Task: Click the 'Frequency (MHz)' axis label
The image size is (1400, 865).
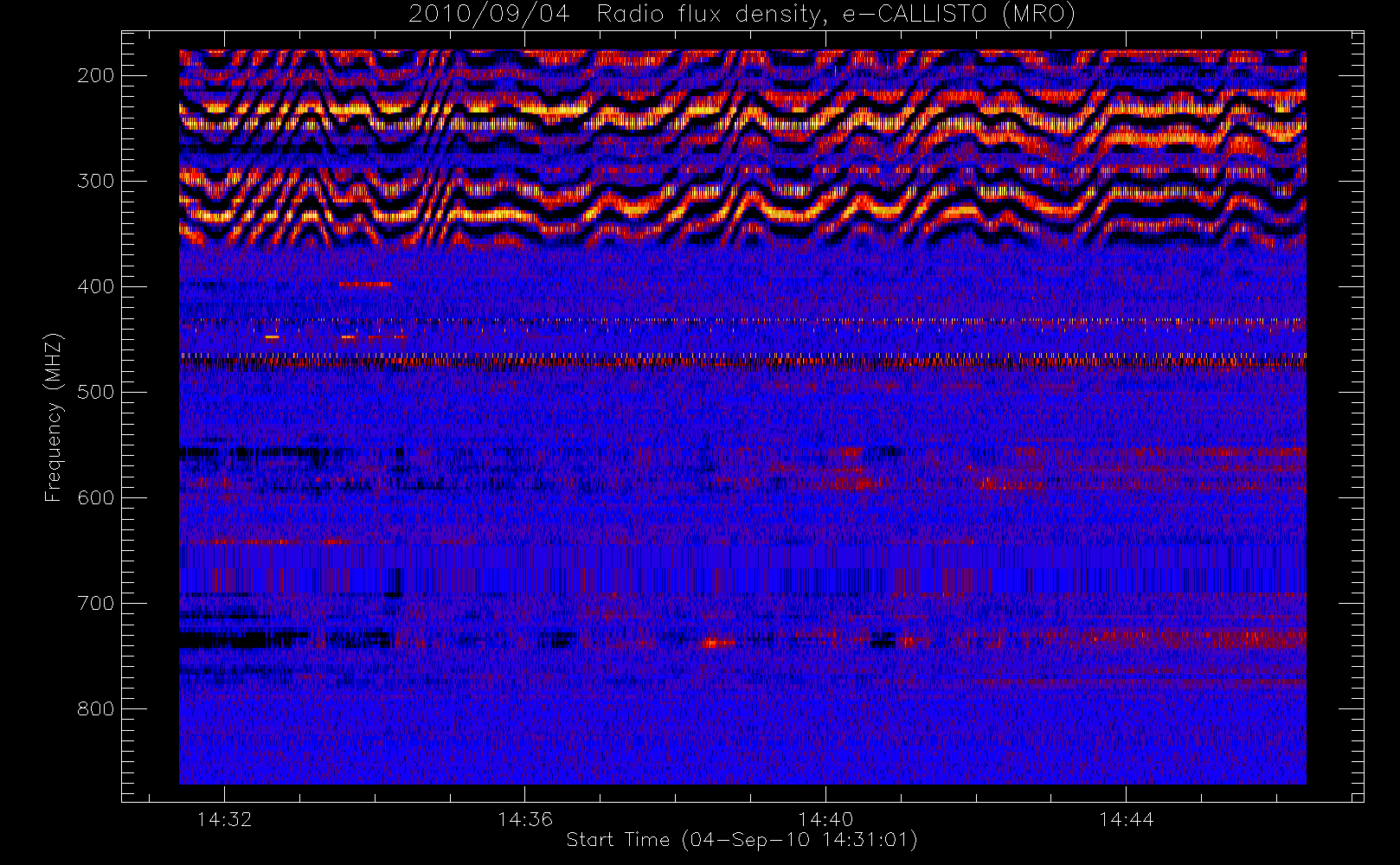Action: tap(54, 417)
